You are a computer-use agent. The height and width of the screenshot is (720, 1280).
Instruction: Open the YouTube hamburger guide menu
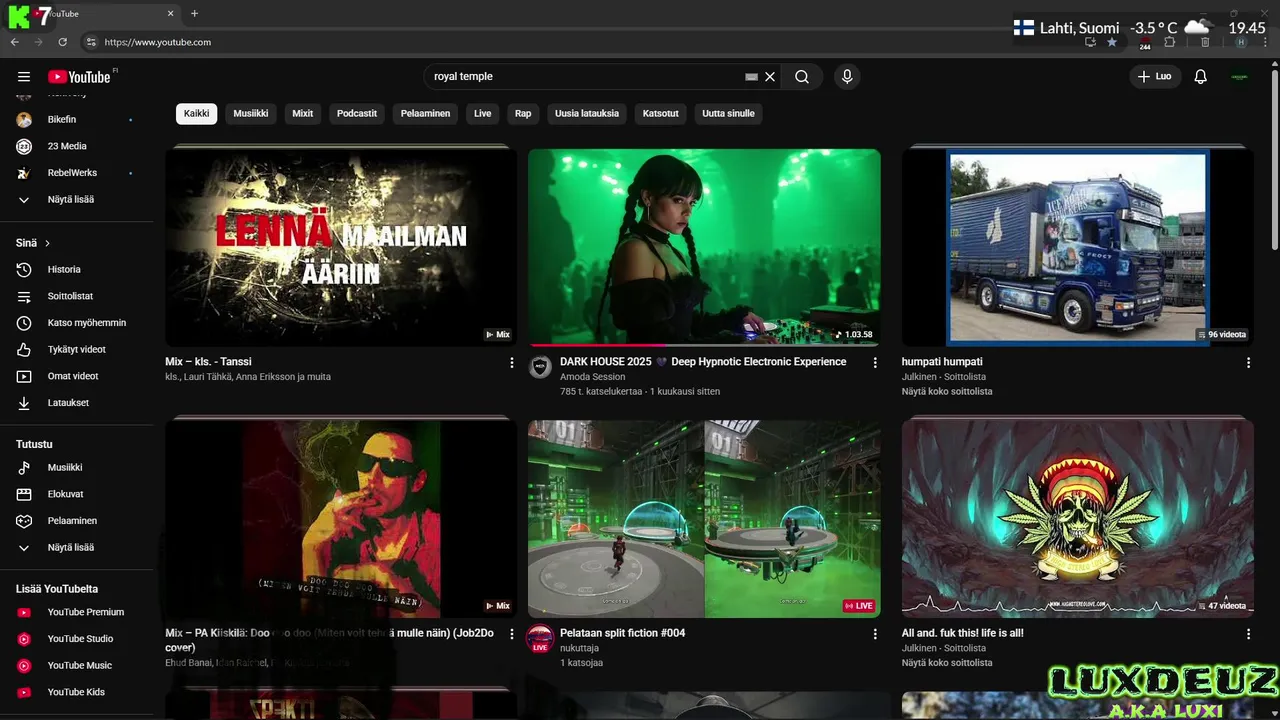(x=24, y=77)
